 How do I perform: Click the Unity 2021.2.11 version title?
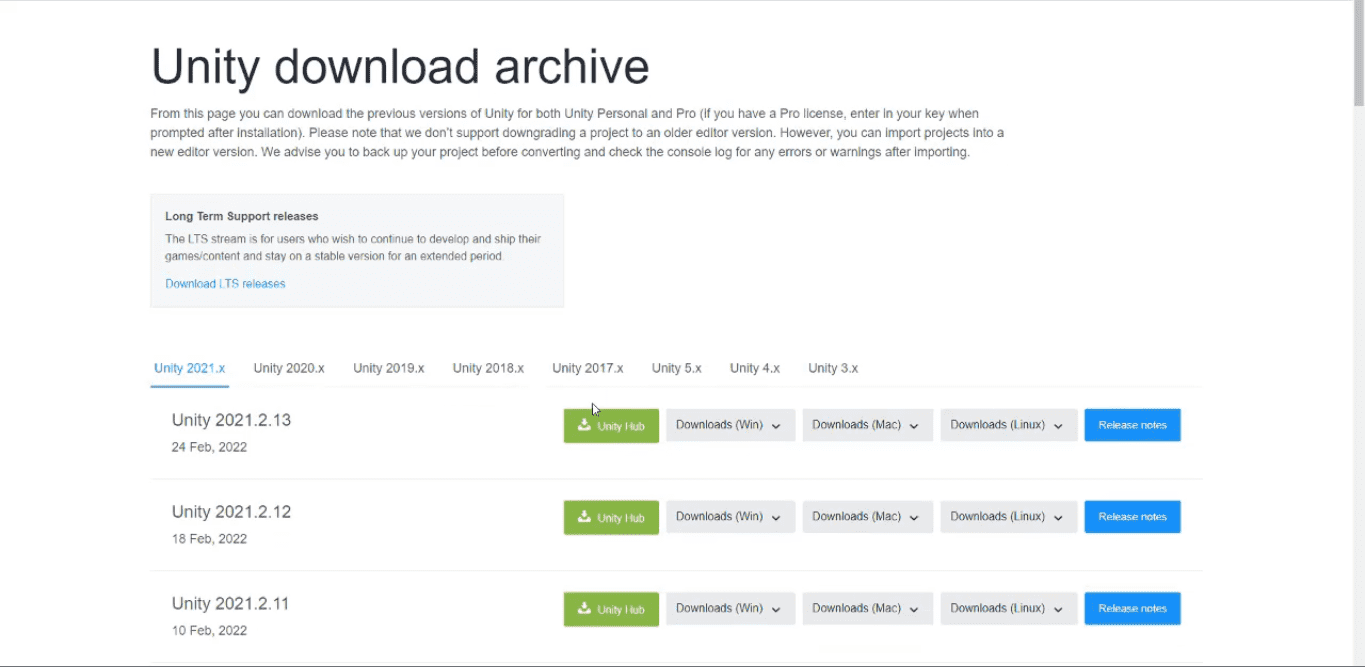pos(230,604)
